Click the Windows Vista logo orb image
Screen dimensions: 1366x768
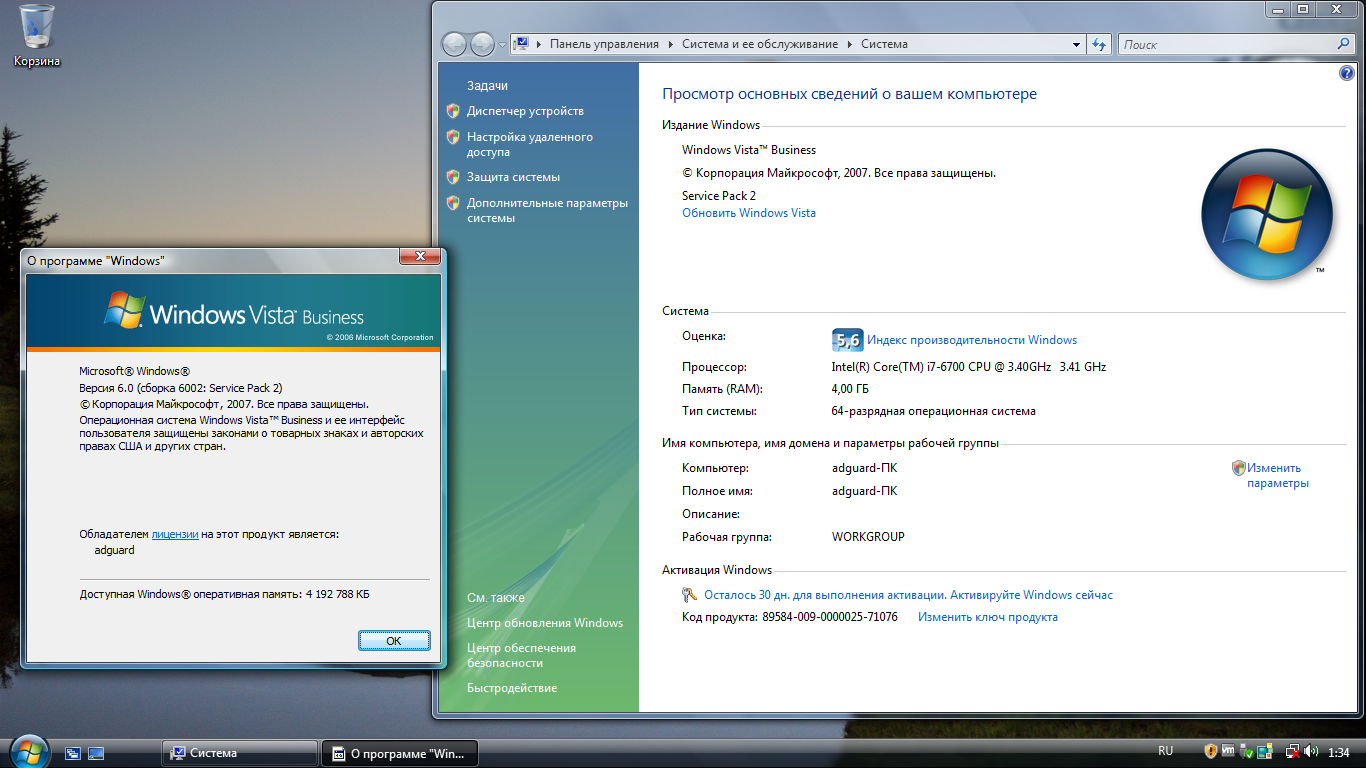(x=1266, y=214)
